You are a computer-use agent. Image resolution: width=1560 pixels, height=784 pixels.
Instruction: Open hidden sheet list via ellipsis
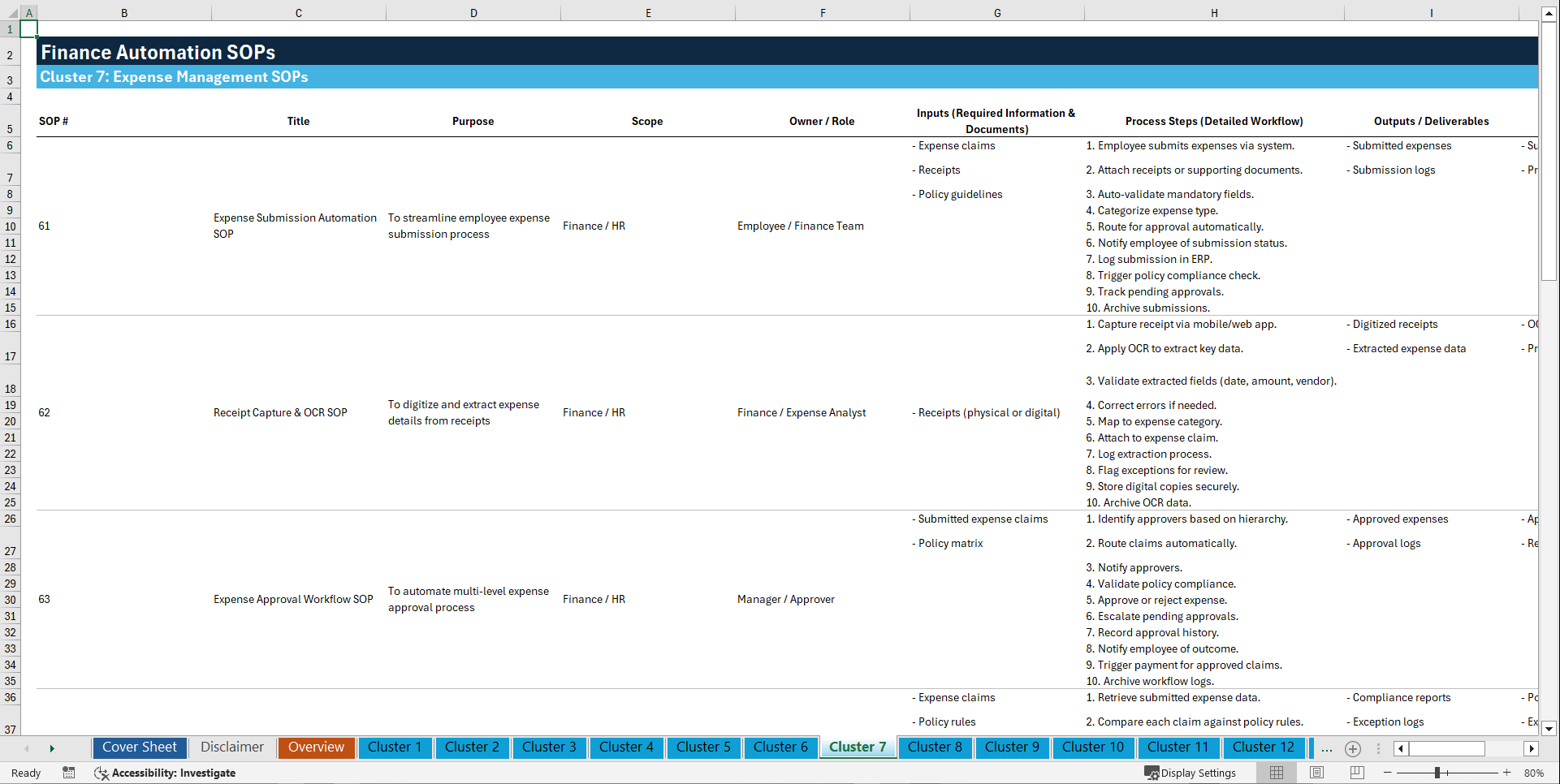[1327, 748]
